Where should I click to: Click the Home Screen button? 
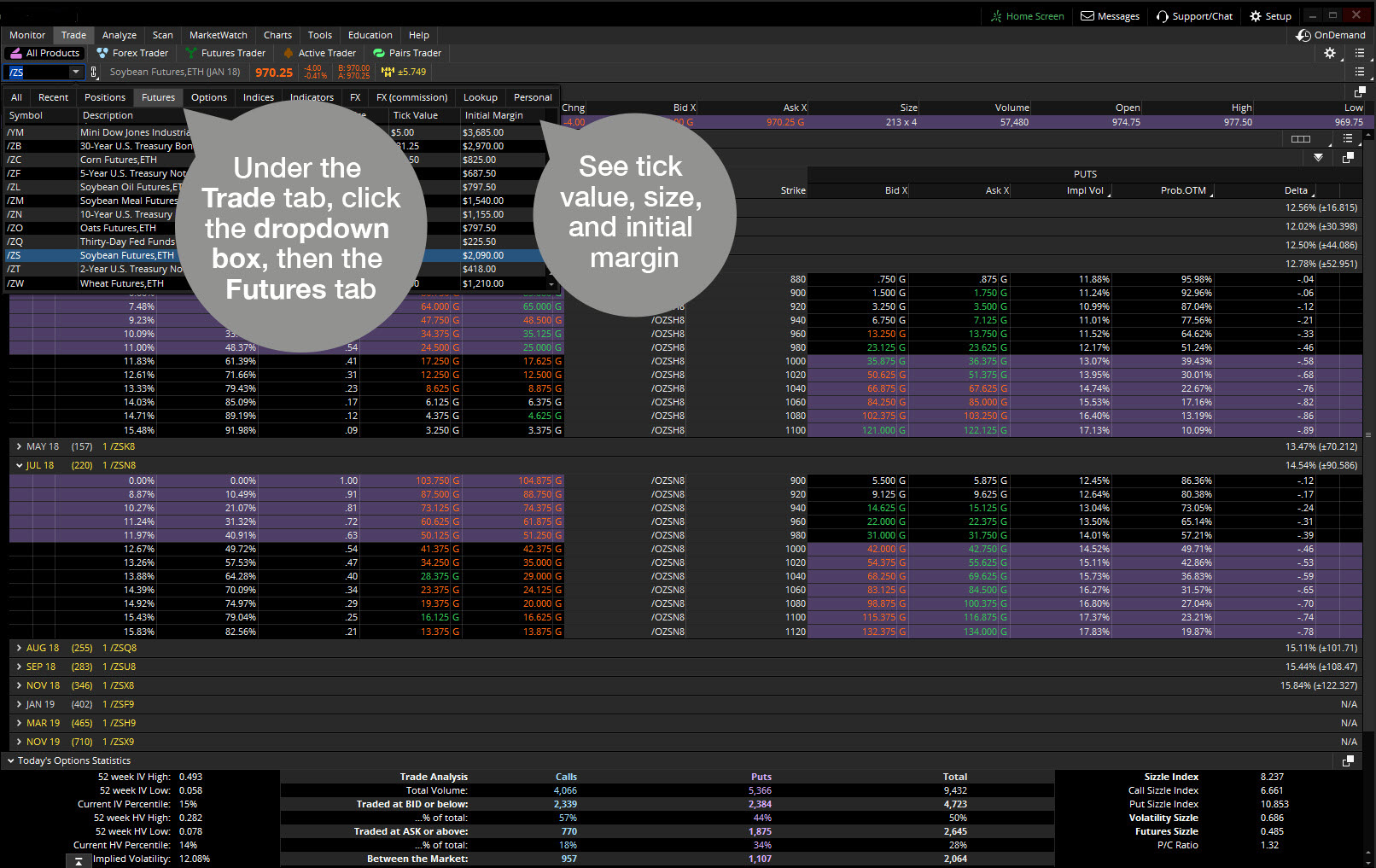pyautogui.click(x=1027, y=15)
